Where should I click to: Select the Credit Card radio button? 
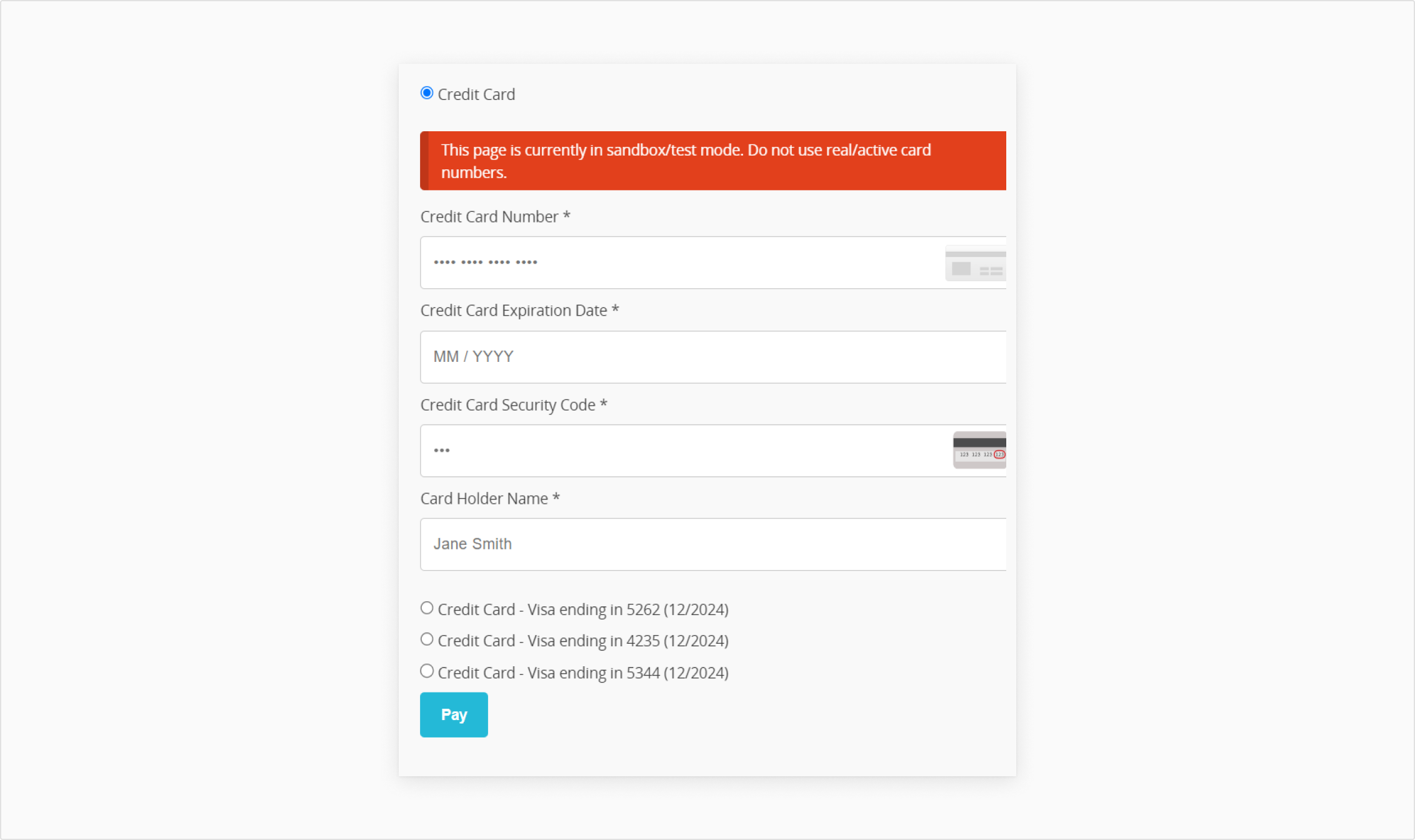(x=427, y=93)
